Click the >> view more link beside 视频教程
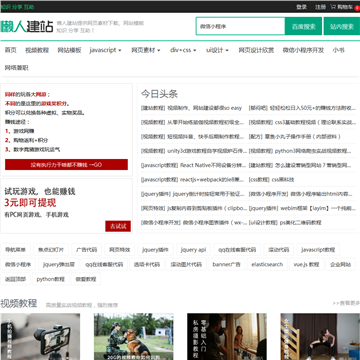This screenshot has height=360, width=360. [x=346, y=303]
